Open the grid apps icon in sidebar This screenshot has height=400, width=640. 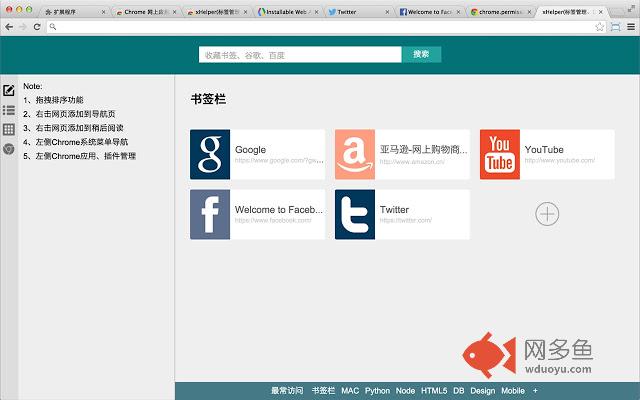[x=9, y=129]
